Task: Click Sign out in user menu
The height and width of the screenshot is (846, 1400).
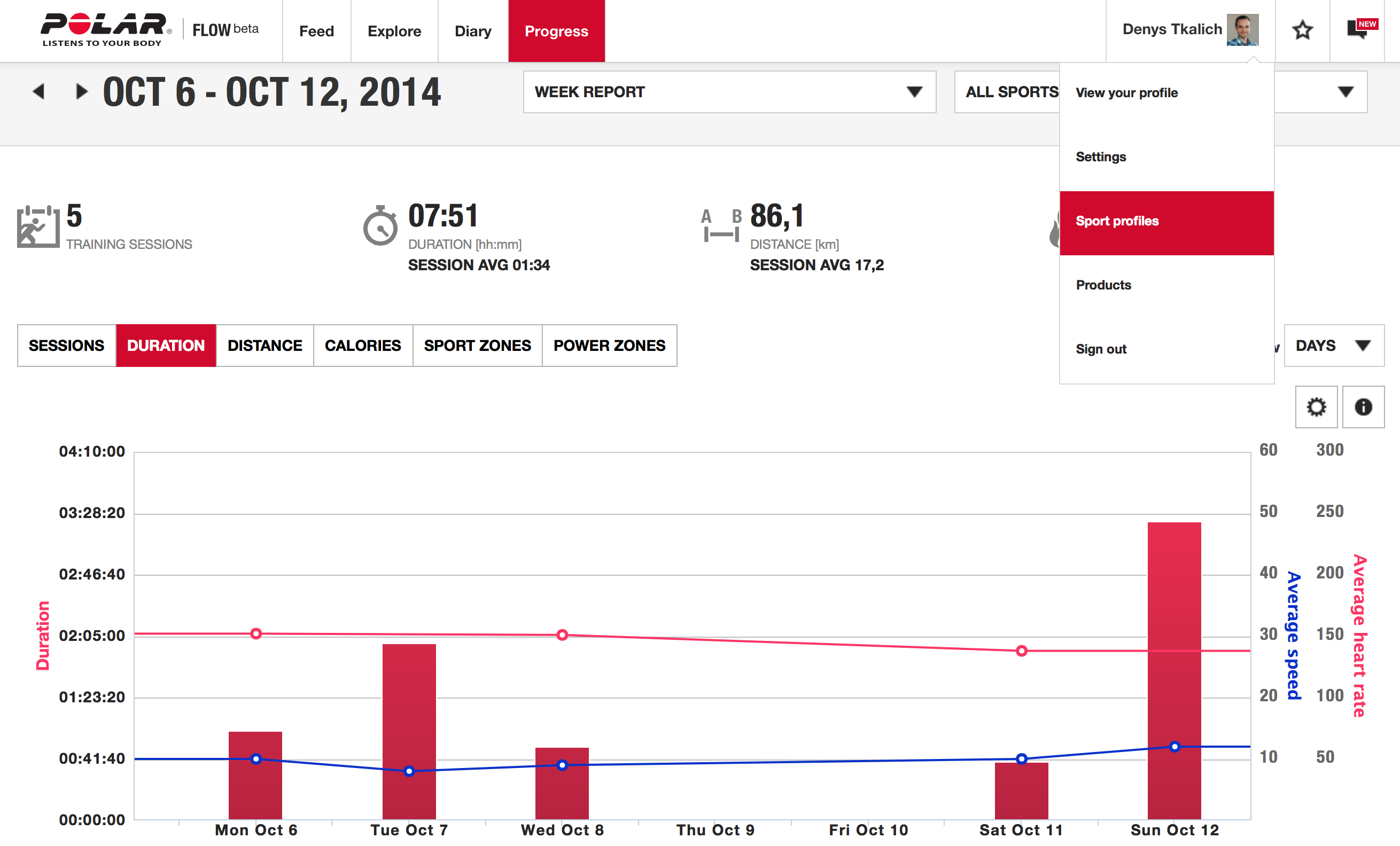Action: click(1101, 349)
